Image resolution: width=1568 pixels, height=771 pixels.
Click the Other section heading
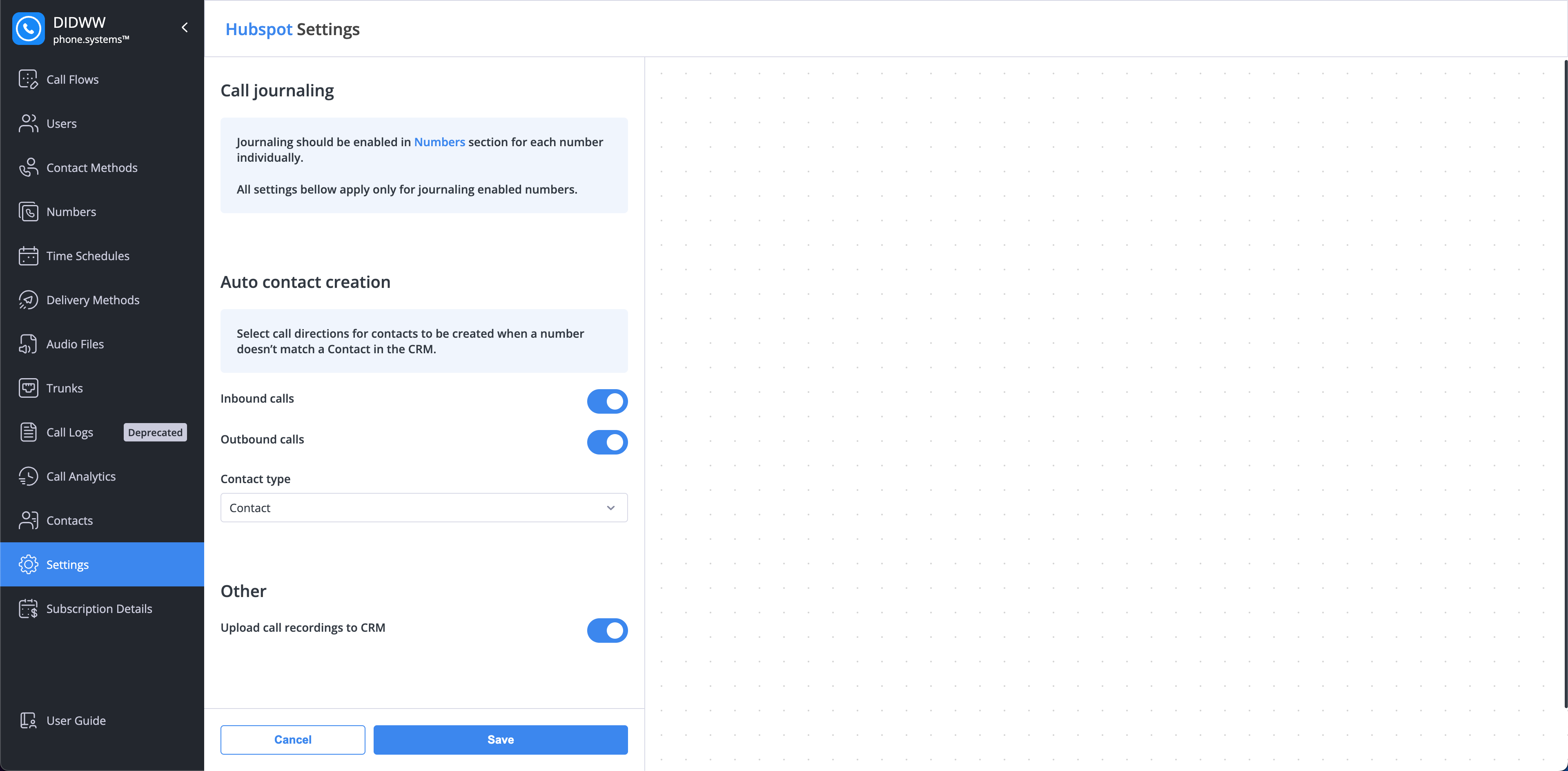pos(243,591)
